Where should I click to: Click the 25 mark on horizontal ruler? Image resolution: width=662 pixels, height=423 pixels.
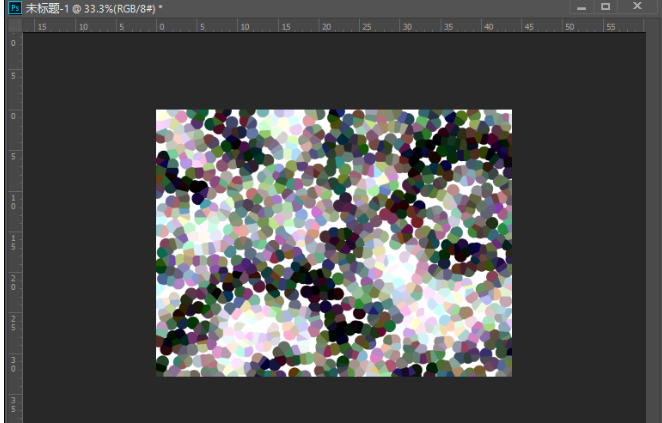[366, 26]
